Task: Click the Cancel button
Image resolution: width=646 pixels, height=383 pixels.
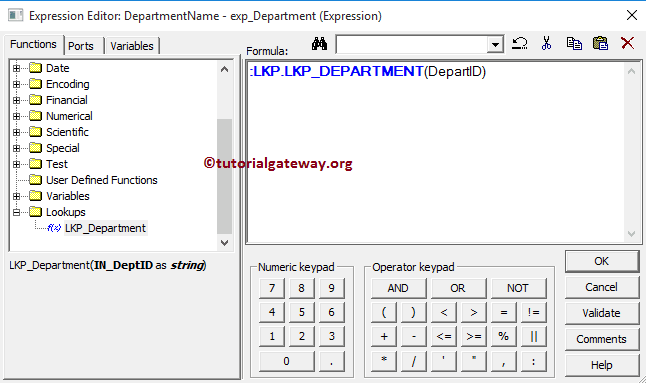Action: click(602, 287)
